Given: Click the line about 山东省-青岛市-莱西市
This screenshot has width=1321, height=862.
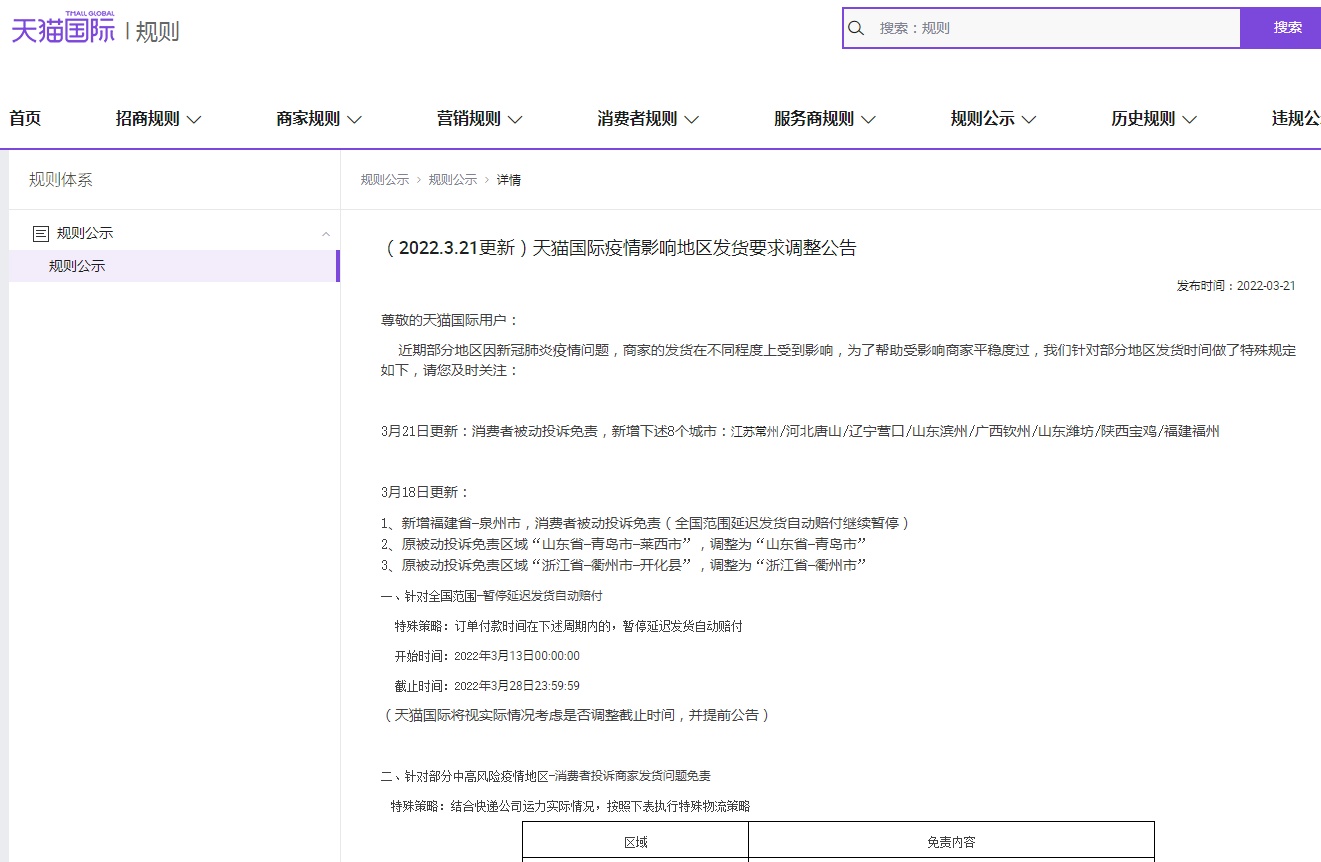Looking at the screenshot, I should pos(623,544).
